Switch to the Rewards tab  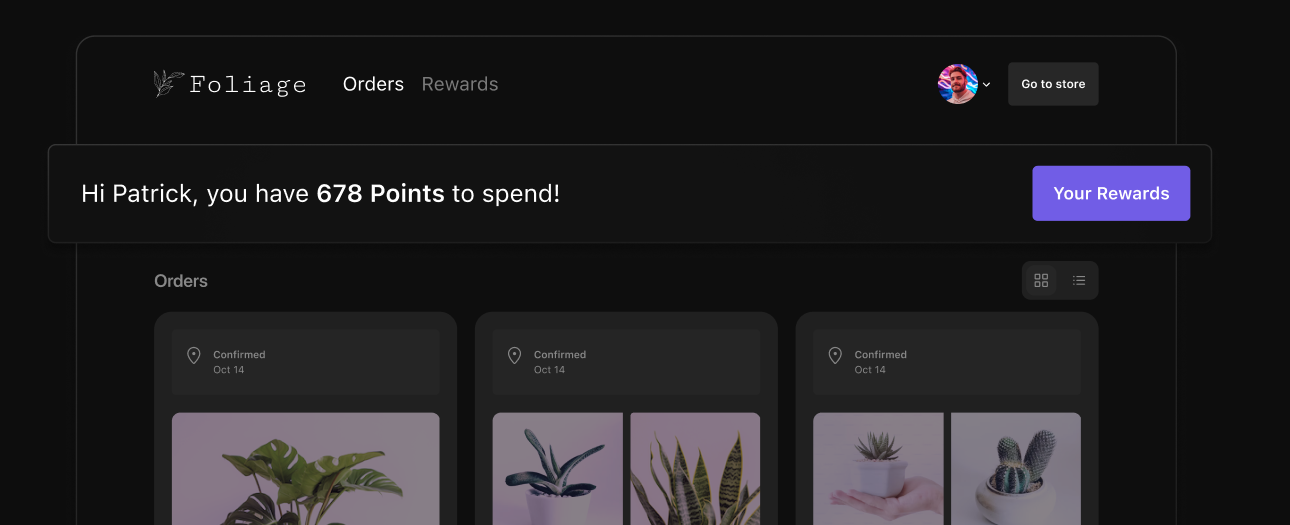point(460,84)
